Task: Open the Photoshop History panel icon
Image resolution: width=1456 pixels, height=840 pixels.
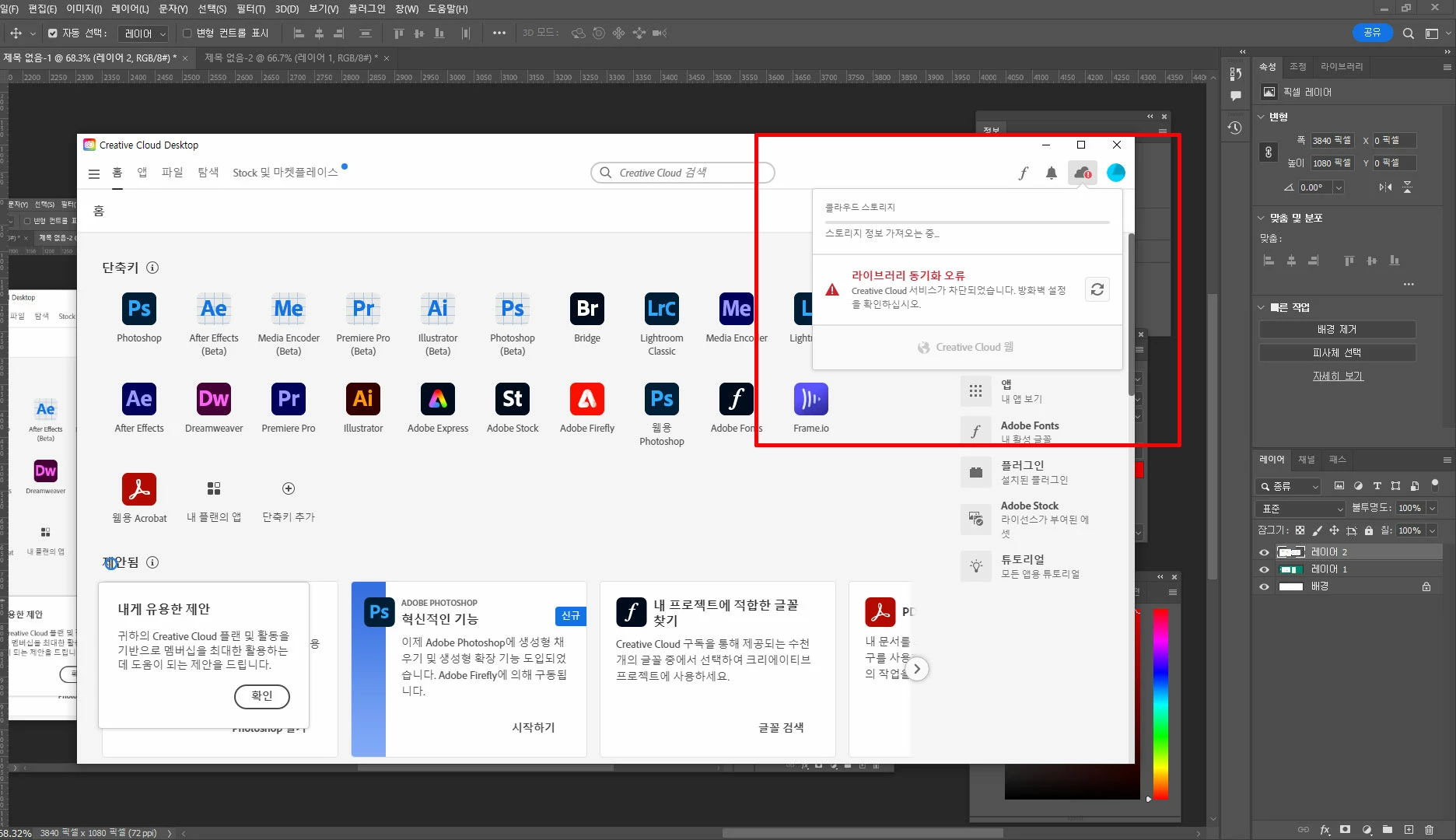Action: 1235,128
